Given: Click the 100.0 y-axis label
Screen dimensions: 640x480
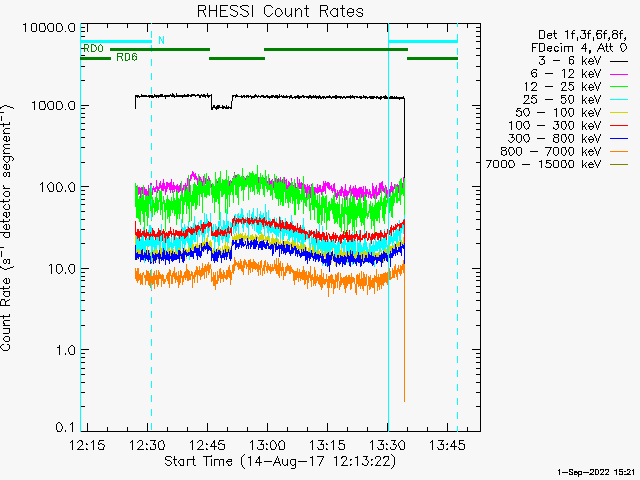Looking at the screenshot, I should click(57, 187).
